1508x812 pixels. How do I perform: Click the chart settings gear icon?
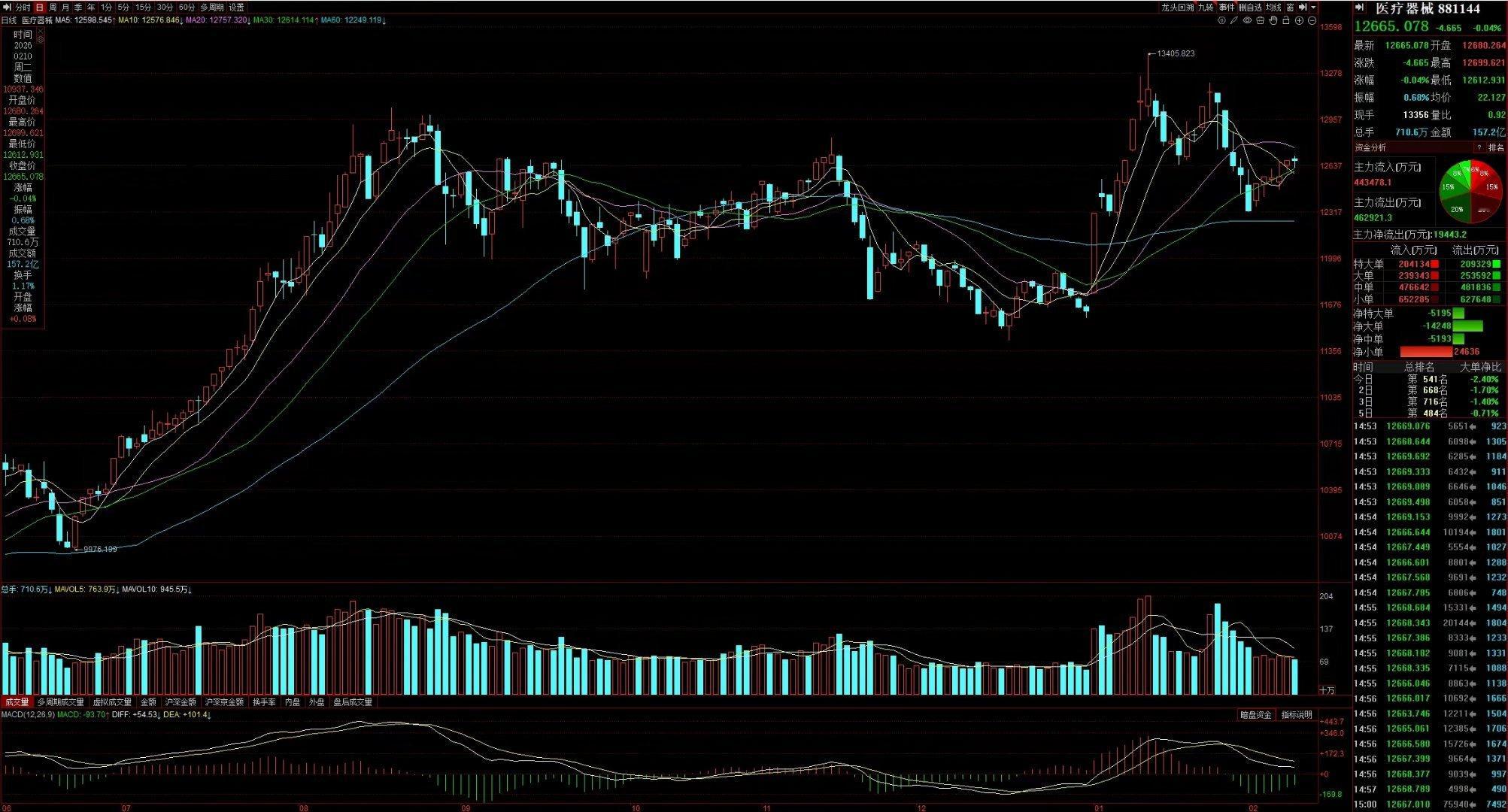[1221, 20]
